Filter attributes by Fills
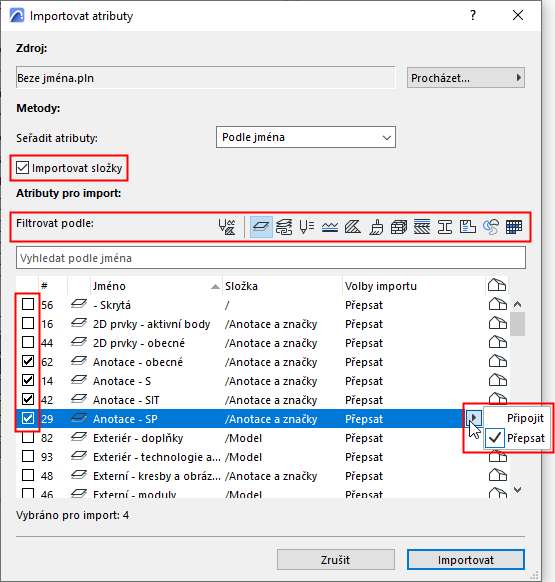The height and width of the screenshot is (582, 555). 353,227
